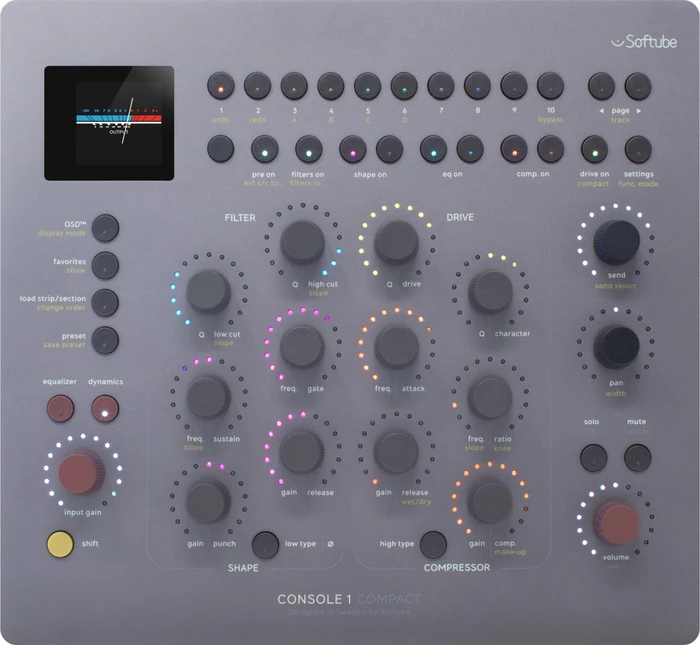Image resolution: width=700 pixels, height=645 pixels.
Task: Click the gain / release wet/dry knob
Action: 396,451
